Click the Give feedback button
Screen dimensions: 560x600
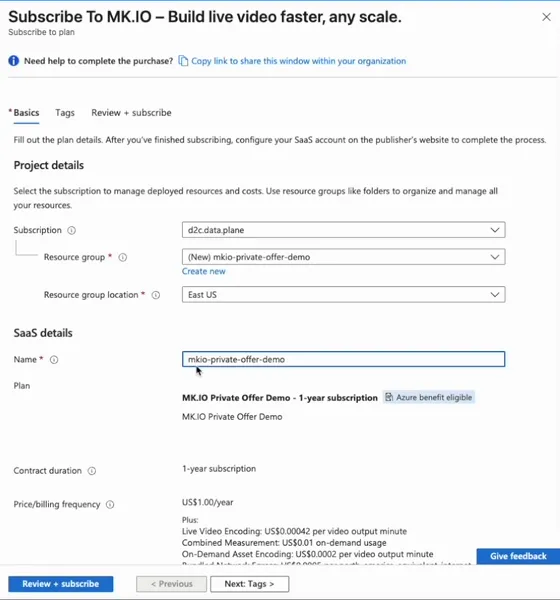coord(518,556)
